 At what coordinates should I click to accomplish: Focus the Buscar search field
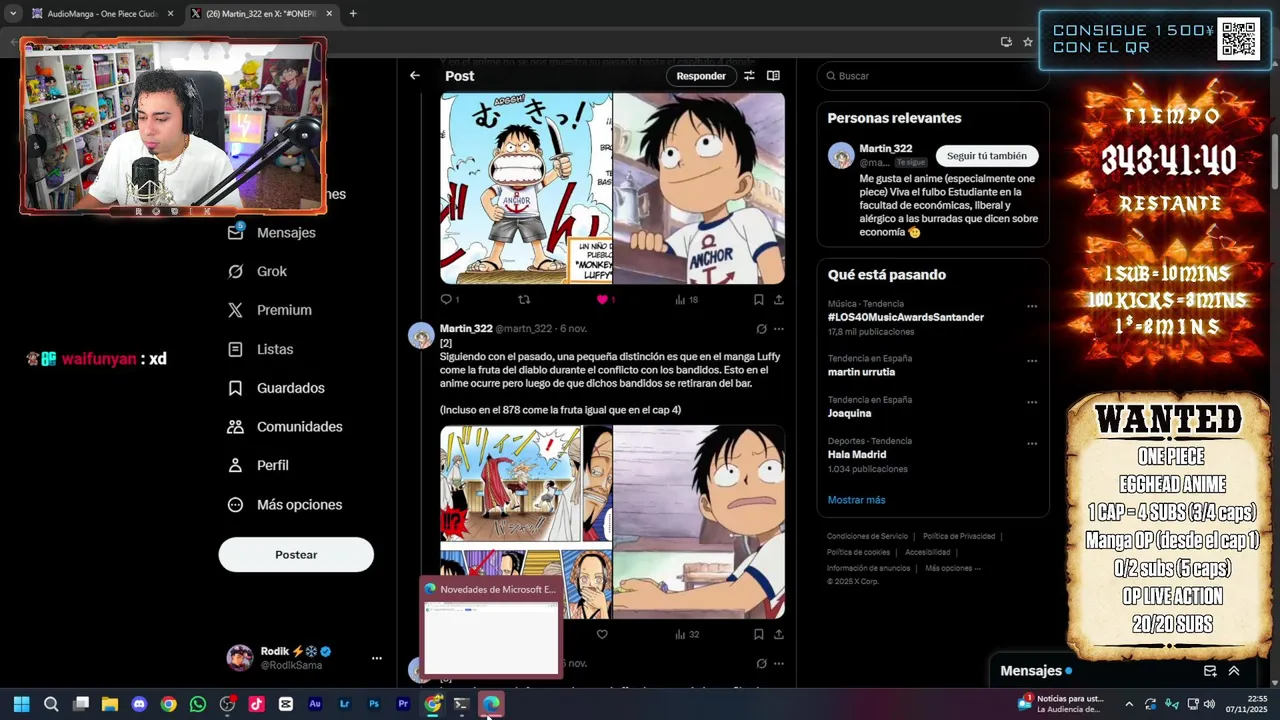[933, 76]
